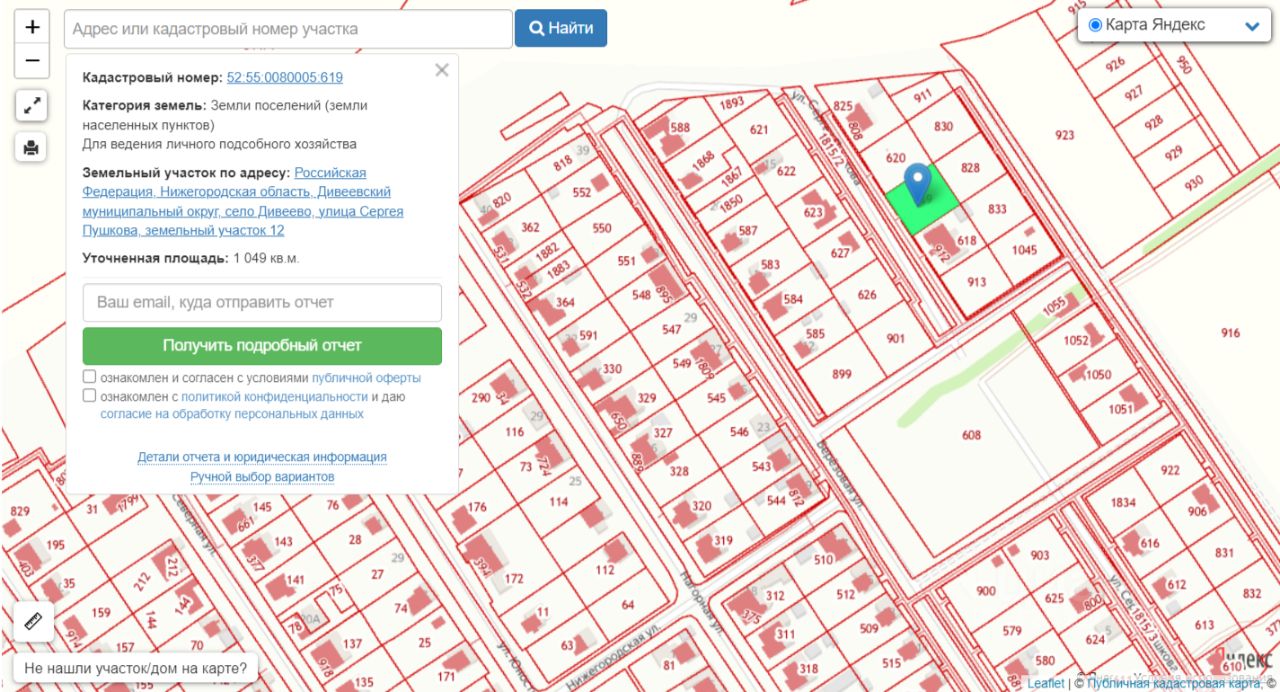Expand the map layer chevron dropdown
Image resolution: width=1280 pixels, height=692 pixels.
(1252, 26)
